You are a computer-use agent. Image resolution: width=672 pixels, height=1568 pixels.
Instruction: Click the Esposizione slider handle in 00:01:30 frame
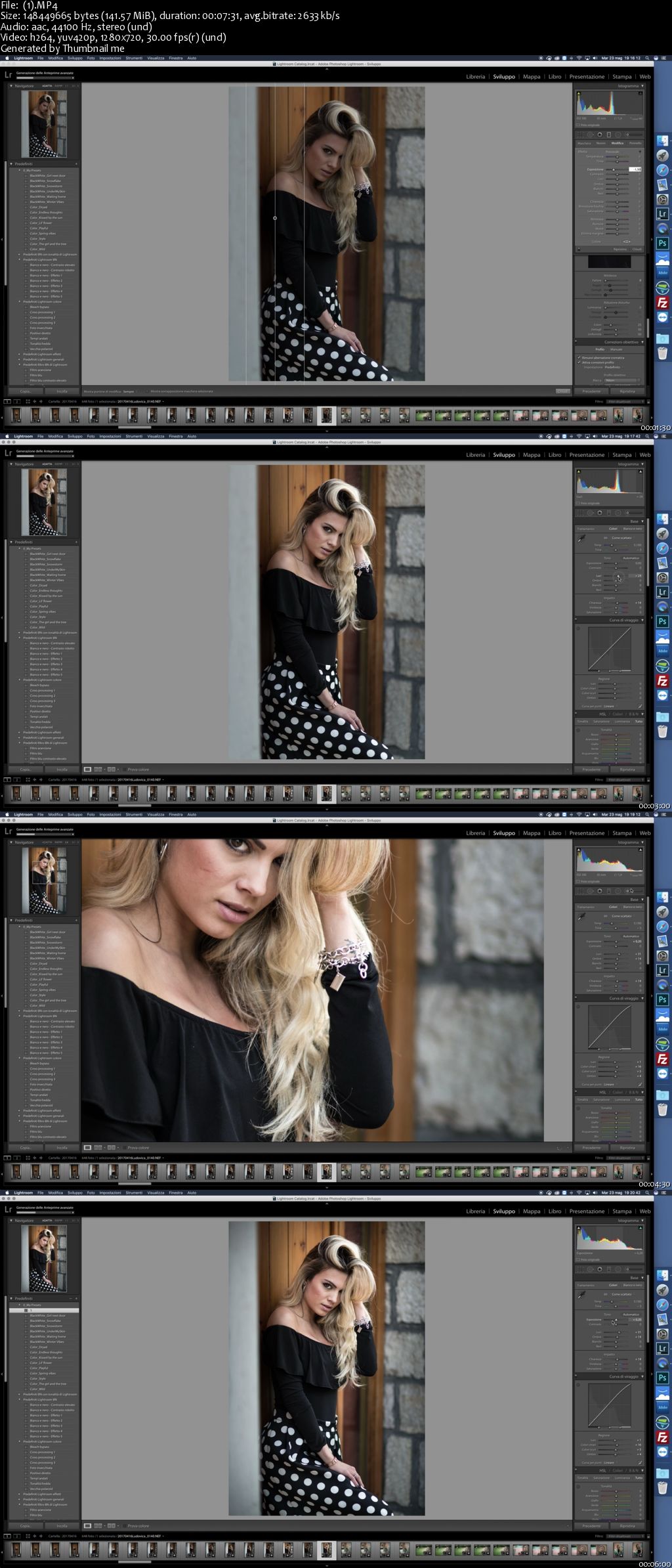(x=614, y=169)
